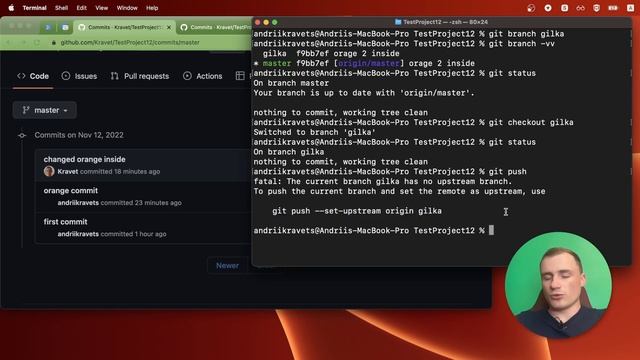Screen dimensions: 640x360
Task: Click 'On branch gilka' terminal line
Action: [289, 152]
